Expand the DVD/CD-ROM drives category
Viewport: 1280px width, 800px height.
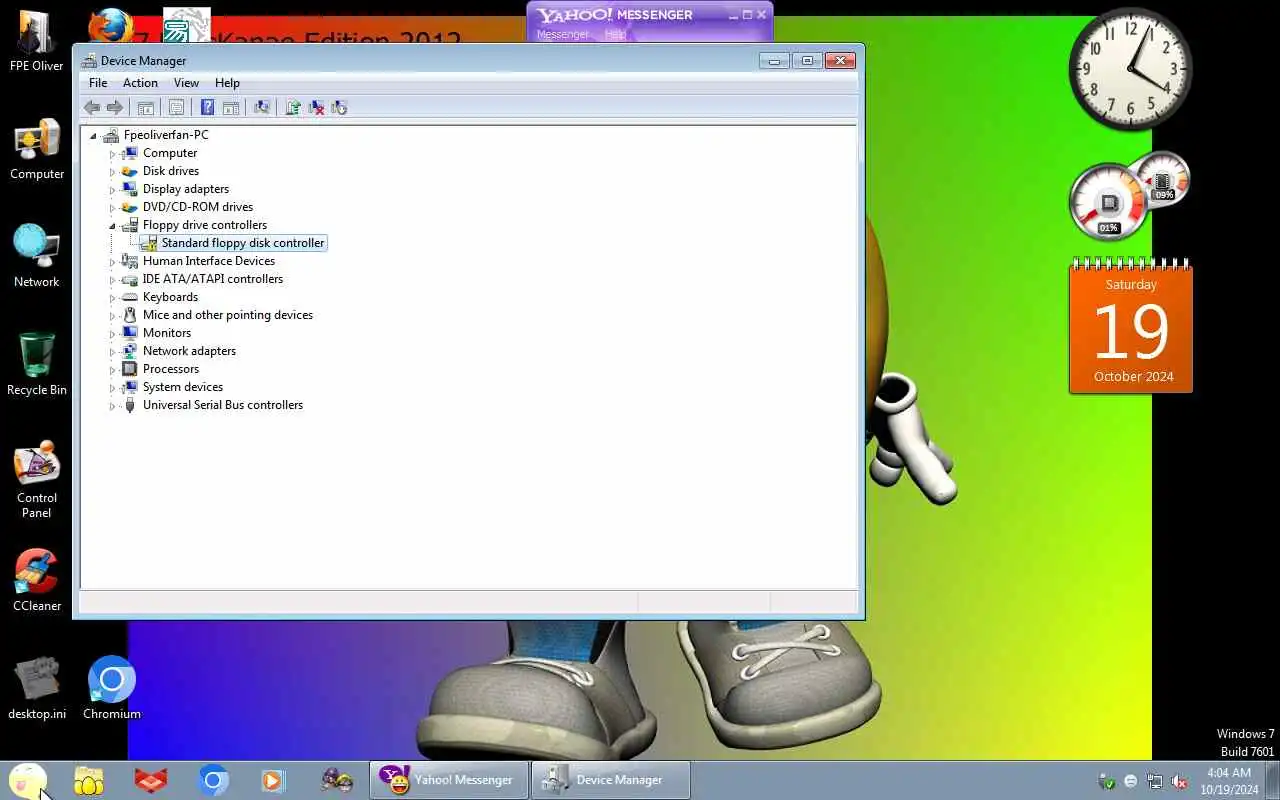(x=113, y=208)
